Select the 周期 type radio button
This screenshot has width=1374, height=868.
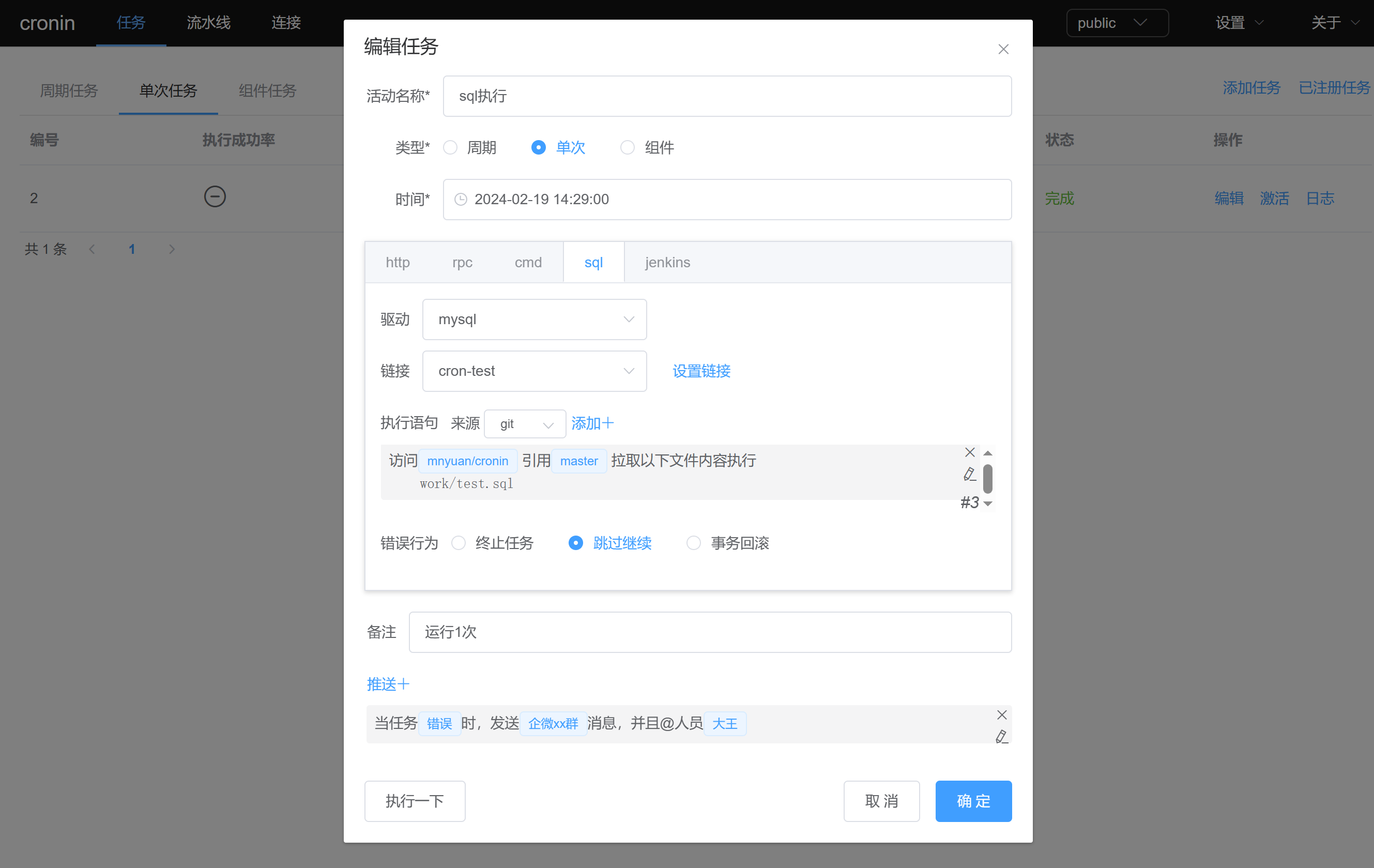click(x=451, y=148)
